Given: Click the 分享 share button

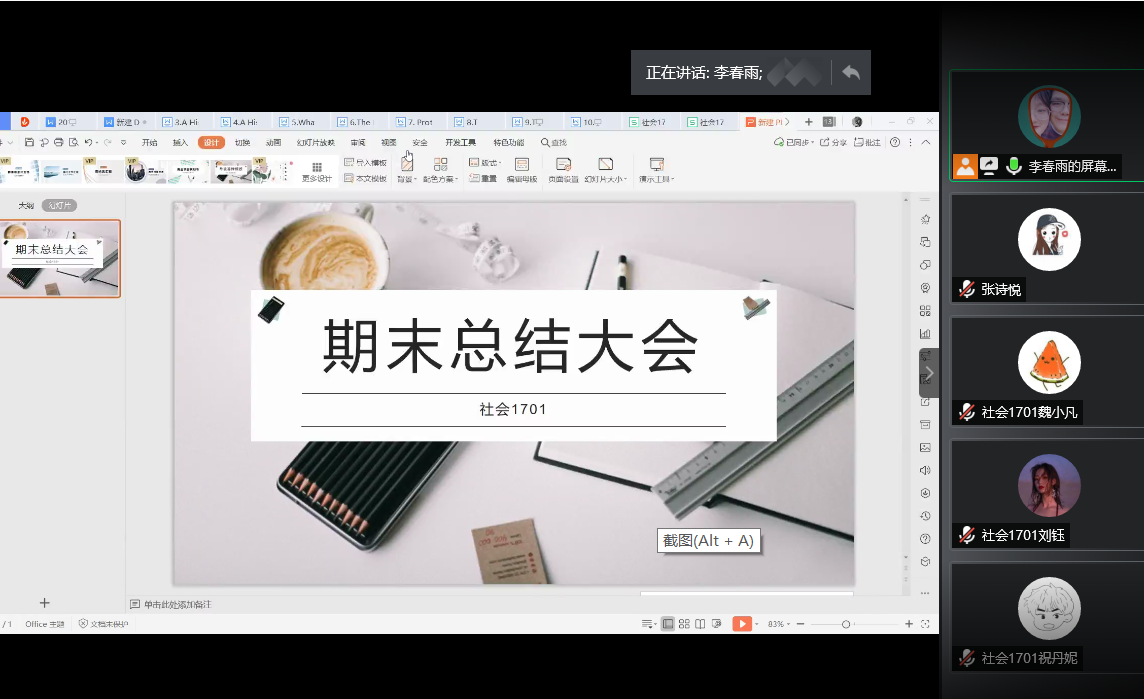Looking at the screenshot, I should coord(833,142).
